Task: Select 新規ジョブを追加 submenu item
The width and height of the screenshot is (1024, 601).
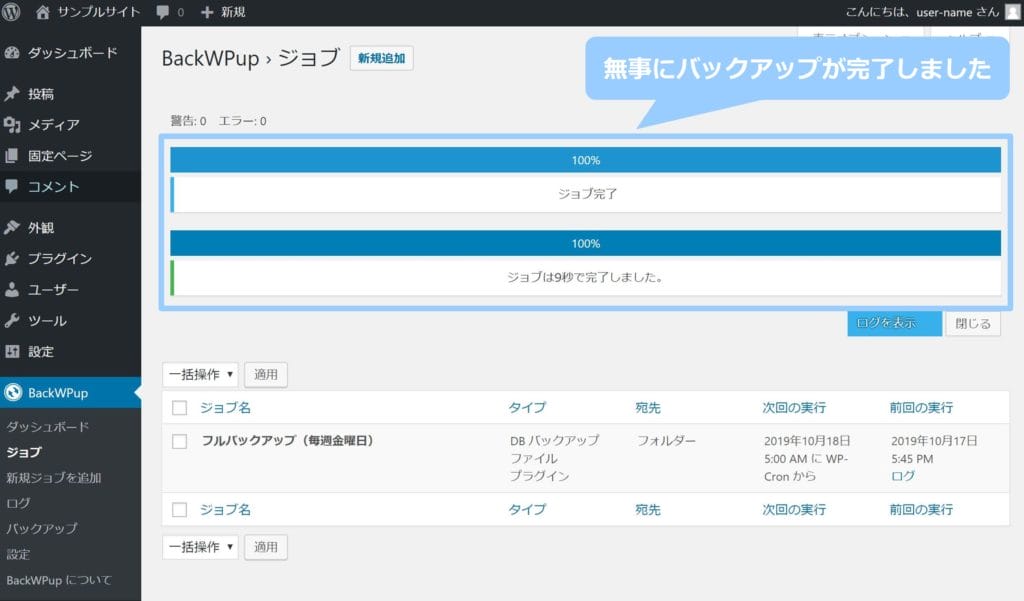Action: click(54, 478)
